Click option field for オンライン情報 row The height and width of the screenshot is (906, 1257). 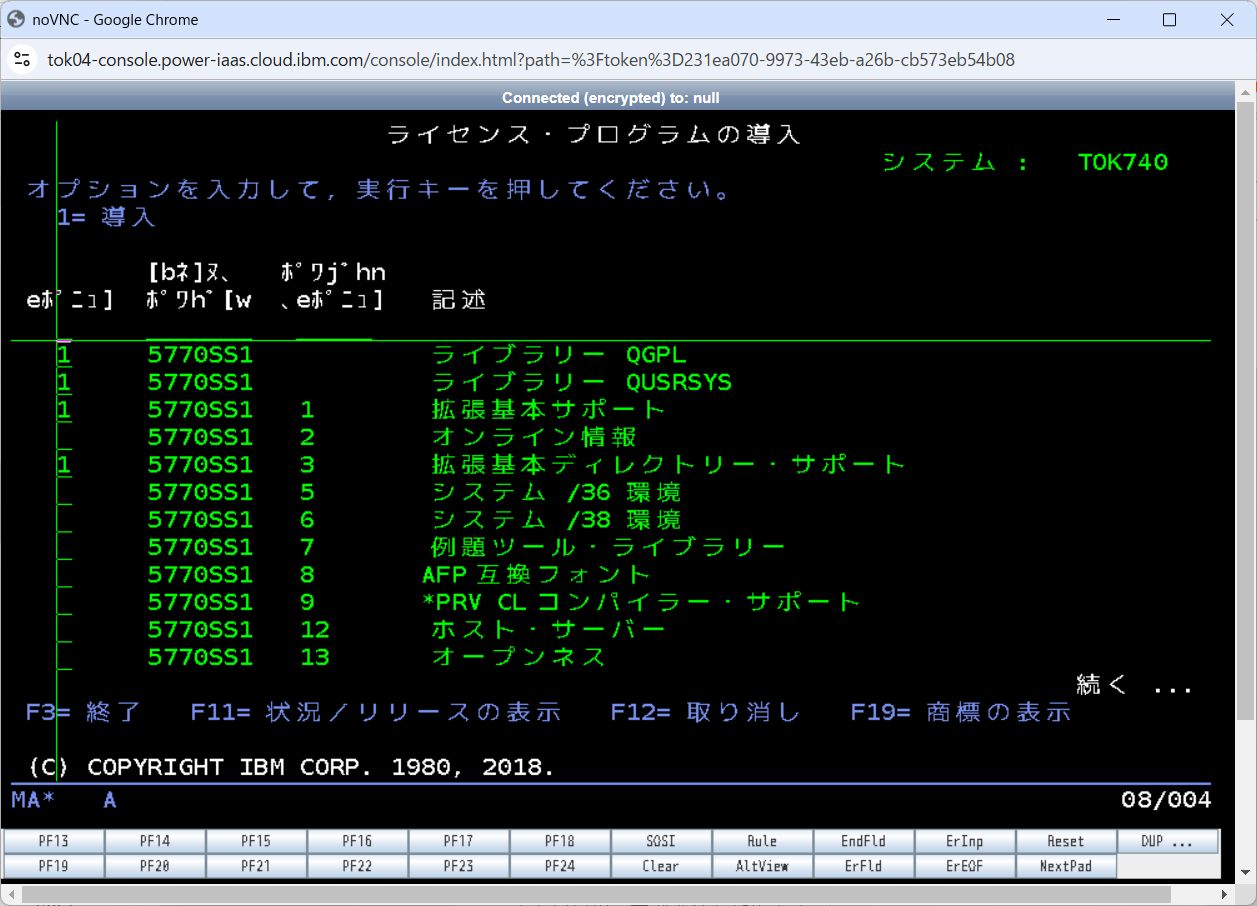coord(64,437)
